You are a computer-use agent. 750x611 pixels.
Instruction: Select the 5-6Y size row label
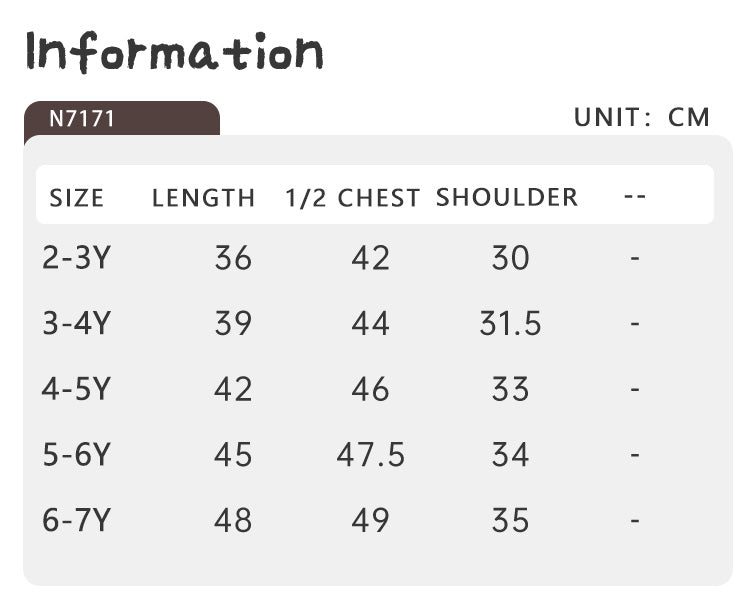point(76,455)
